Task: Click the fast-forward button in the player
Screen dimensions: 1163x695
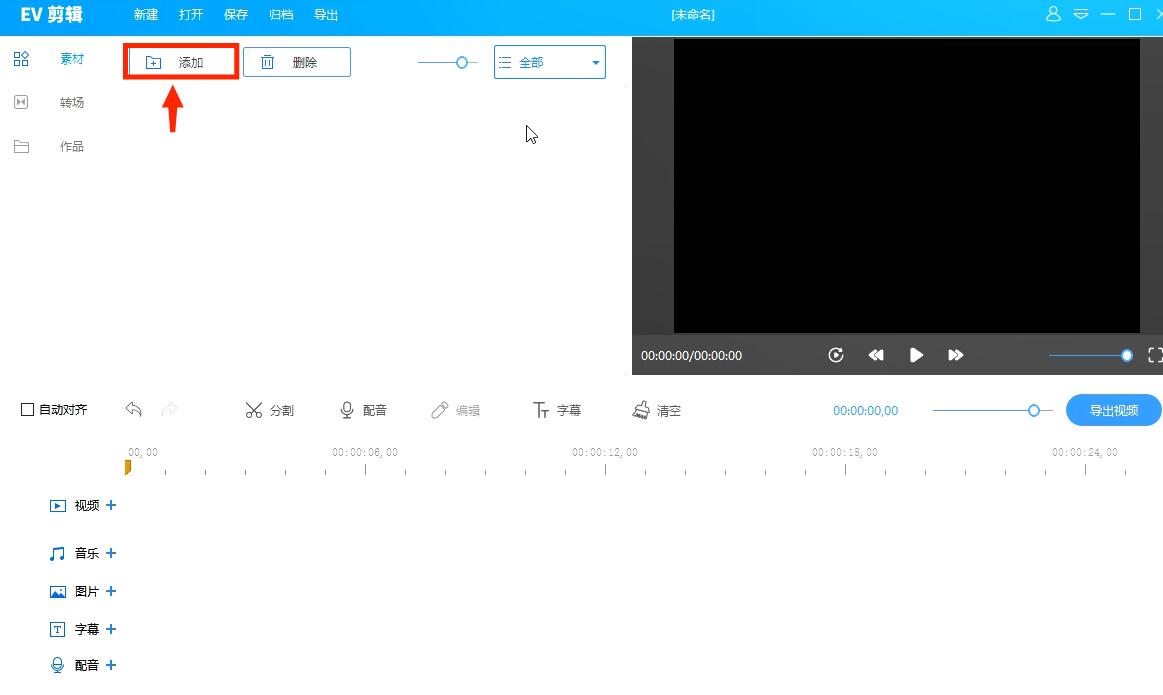Action: [x=955, y=355]
